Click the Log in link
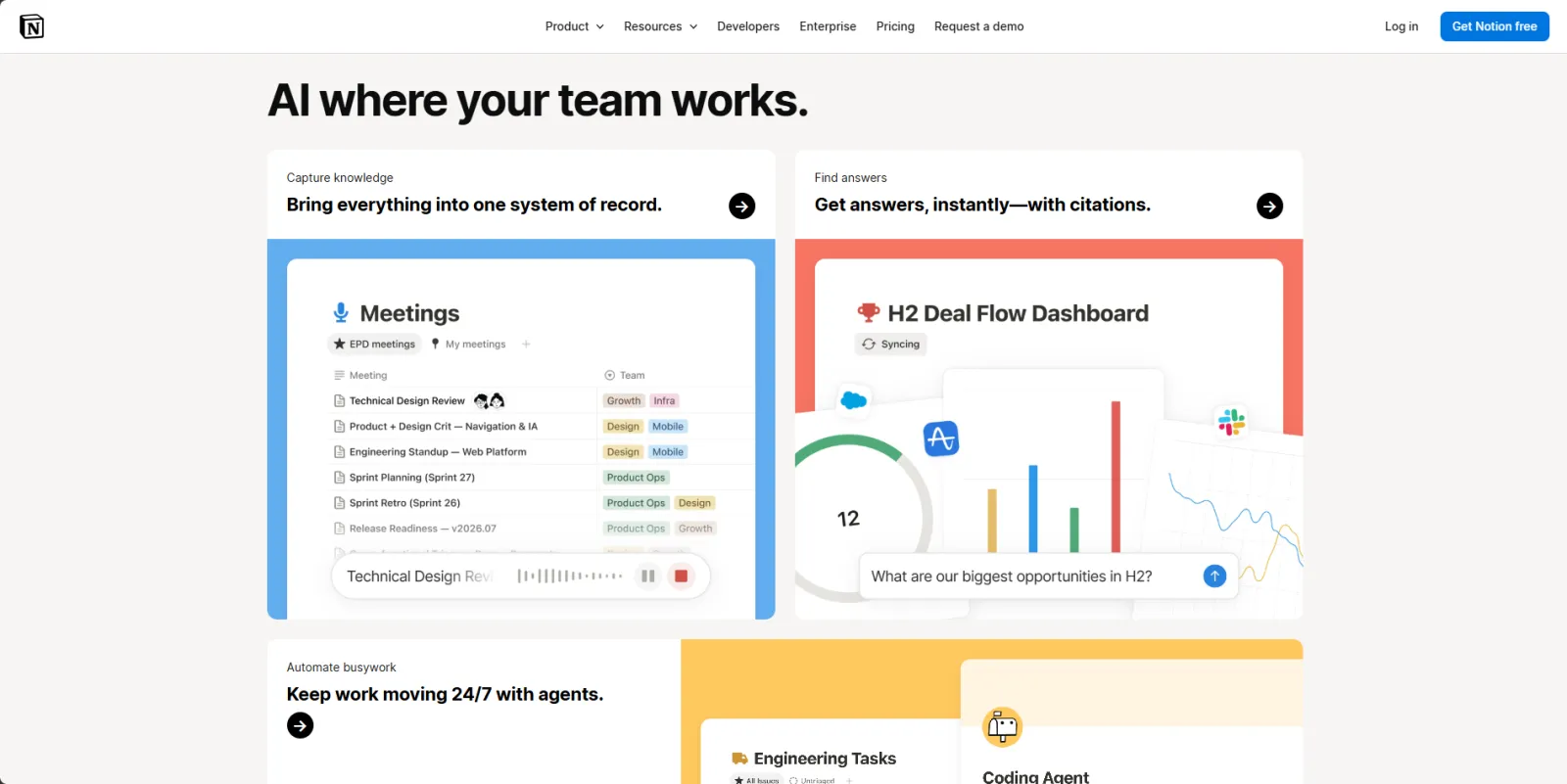This screenshot has width=1567, height=784. click(x=1401, y=26)
